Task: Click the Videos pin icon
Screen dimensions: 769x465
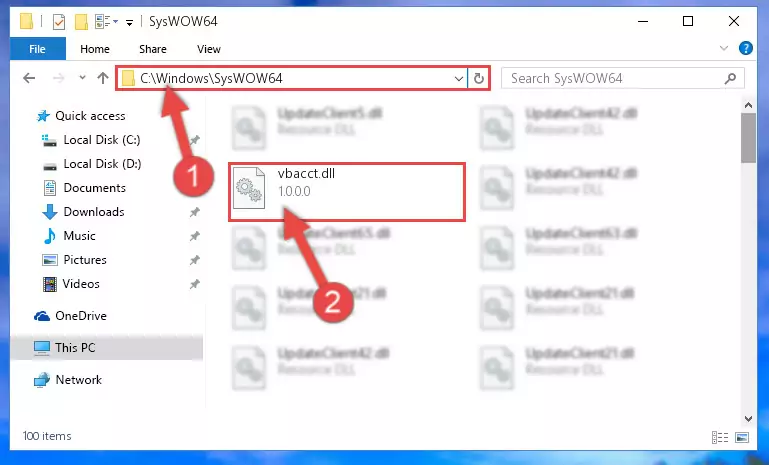Action: coord(195,284)
